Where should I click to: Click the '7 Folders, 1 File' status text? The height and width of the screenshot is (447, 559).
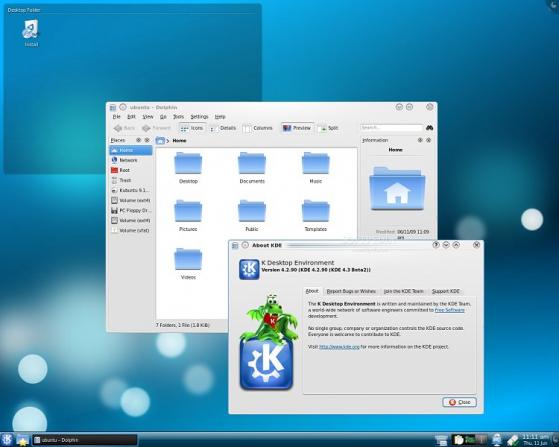[183, 325]
